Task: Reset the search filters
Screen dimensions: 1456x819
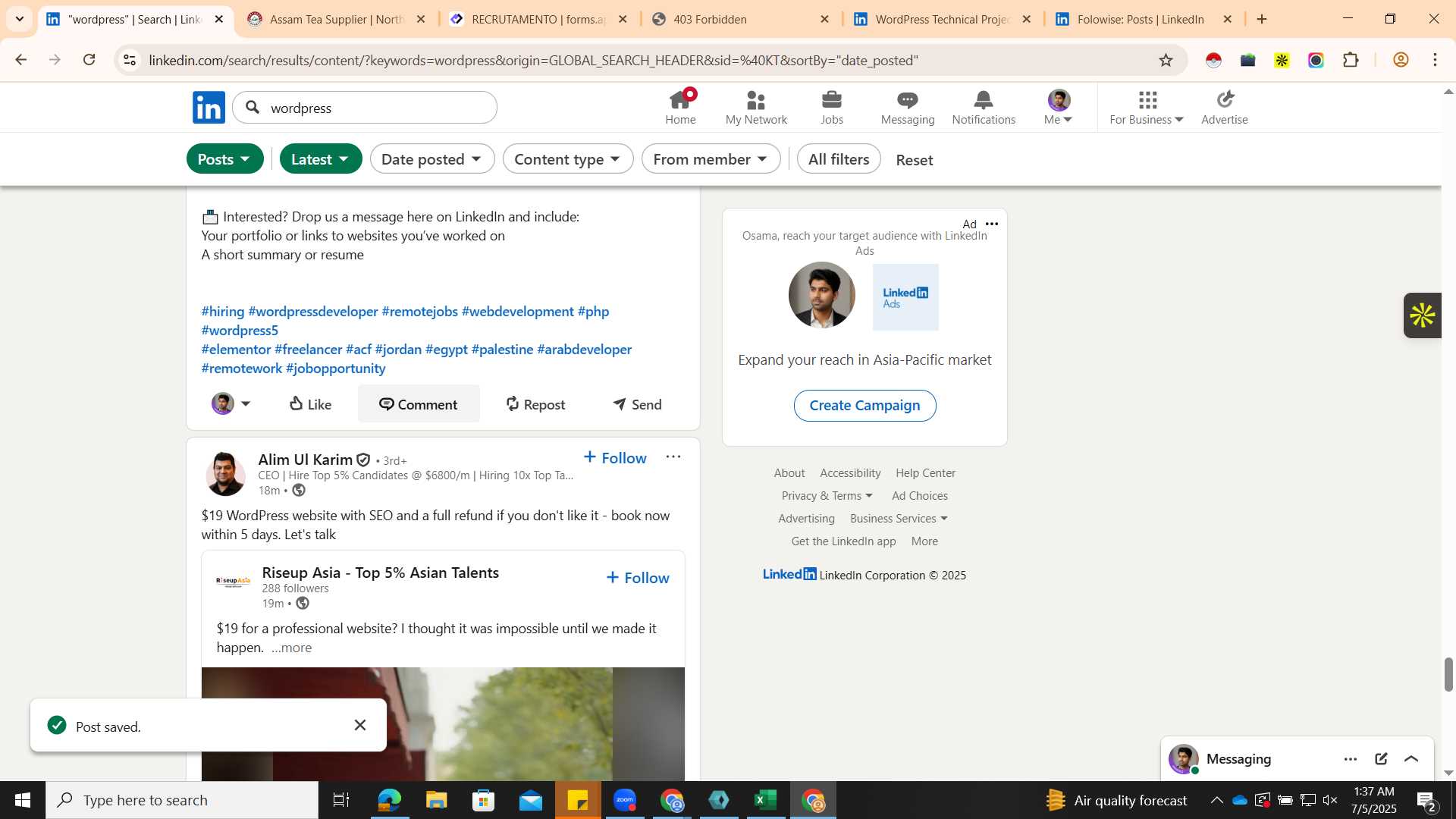Action: (915, 160)
